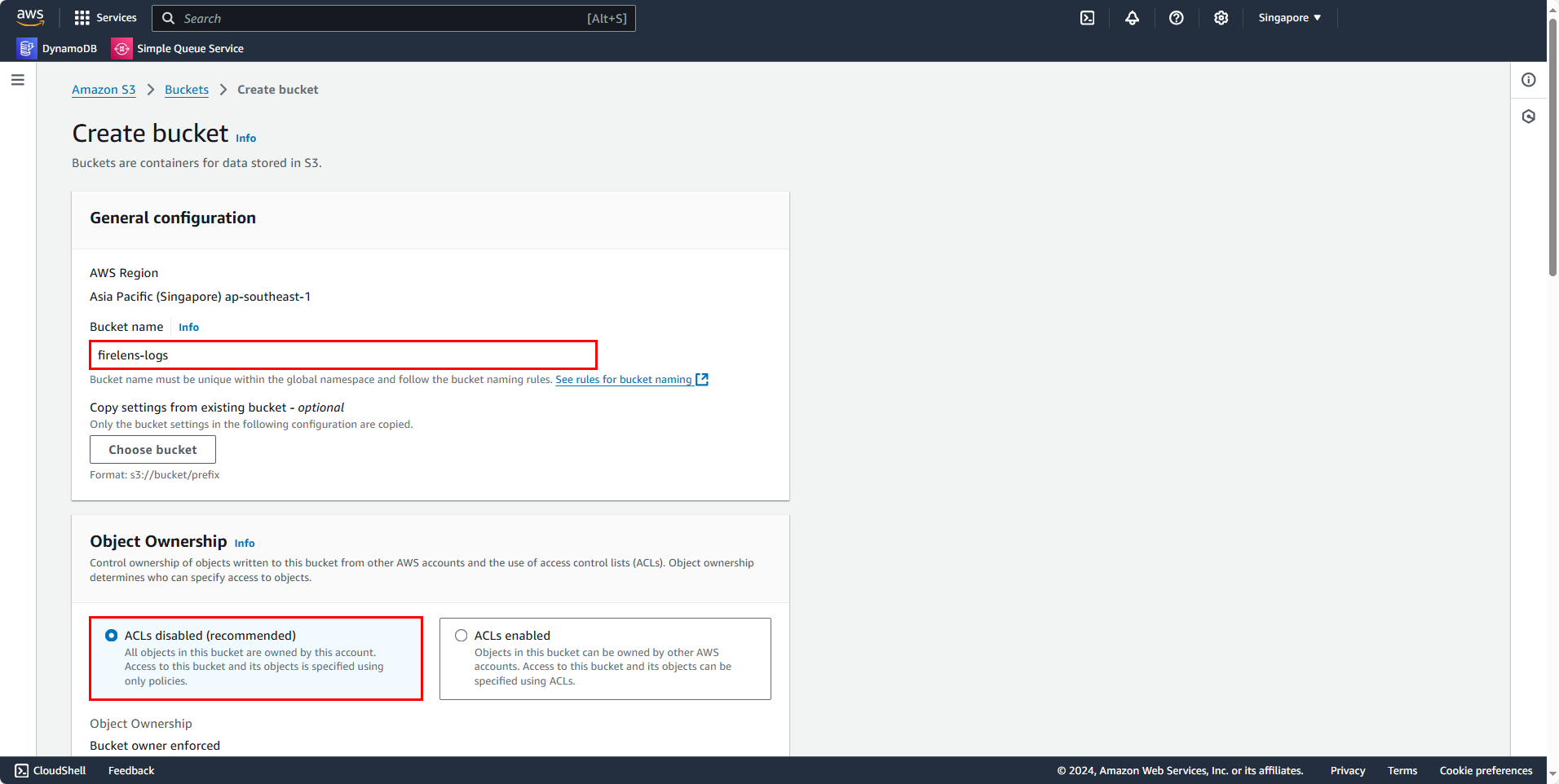Image resolution: width=1559 pixels, height=784 pixels.
Task: Click Info link next to Create bucket
Action: coord(246,139)
